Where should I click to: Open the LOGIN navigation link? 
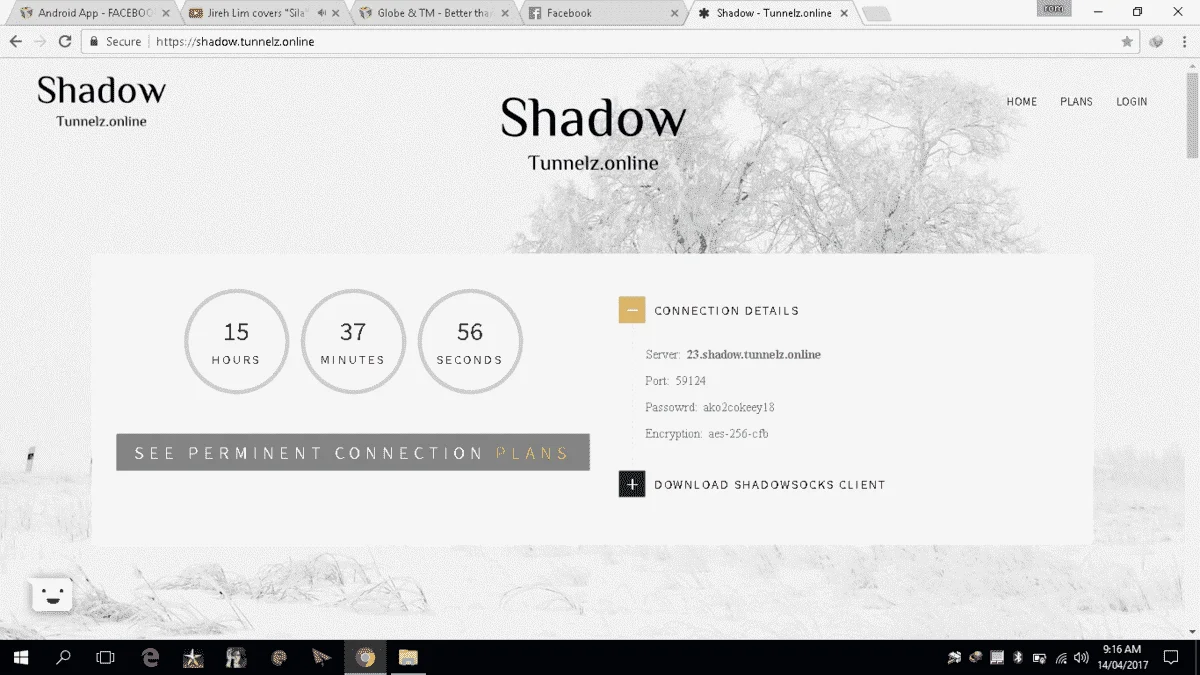(1132, 102)
